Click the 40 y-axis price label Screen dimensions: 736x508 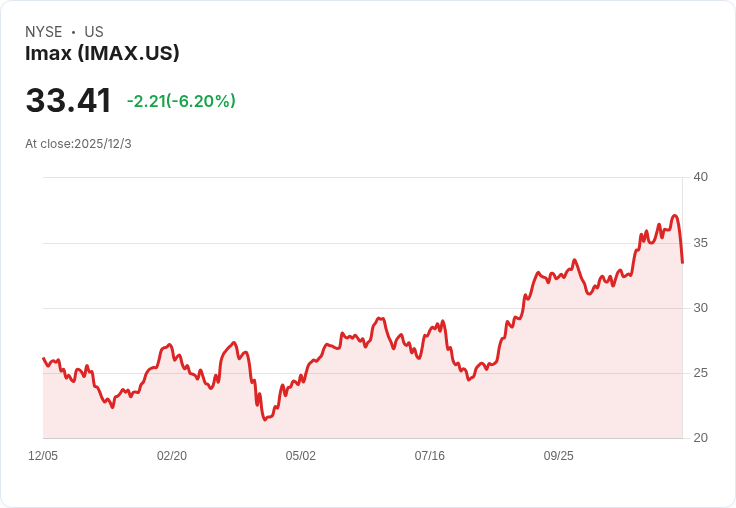700,177
